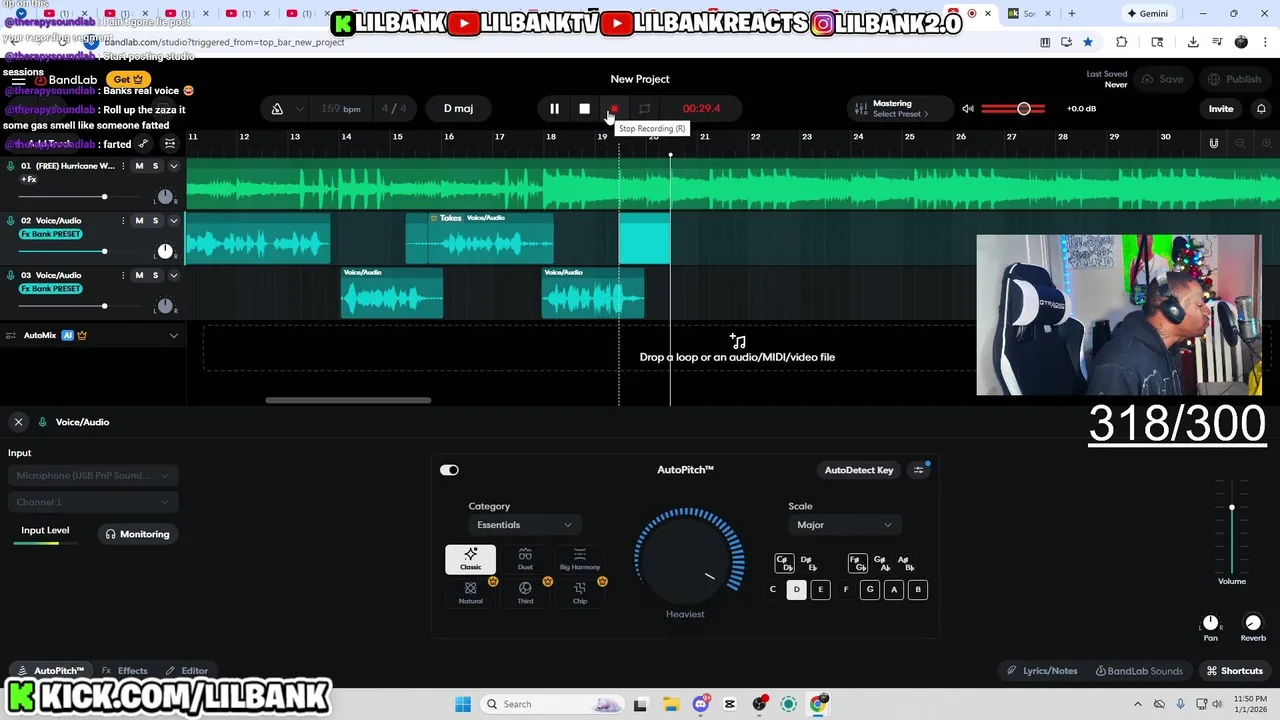Mute track 02 Voice/Audio

click(139, 220)
